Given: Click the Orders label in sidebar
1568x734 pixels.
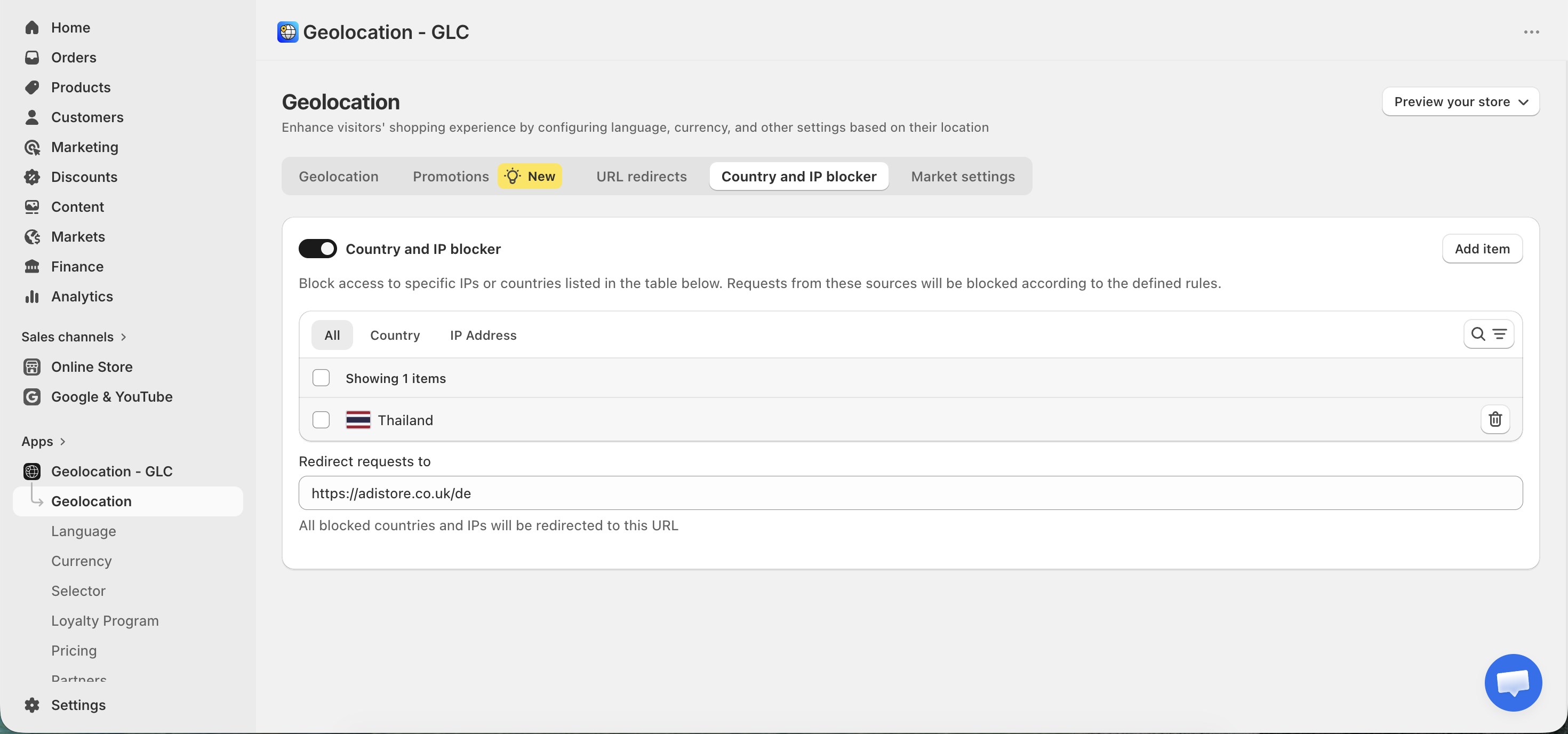Looking at the screenshot, I should 74,57.
